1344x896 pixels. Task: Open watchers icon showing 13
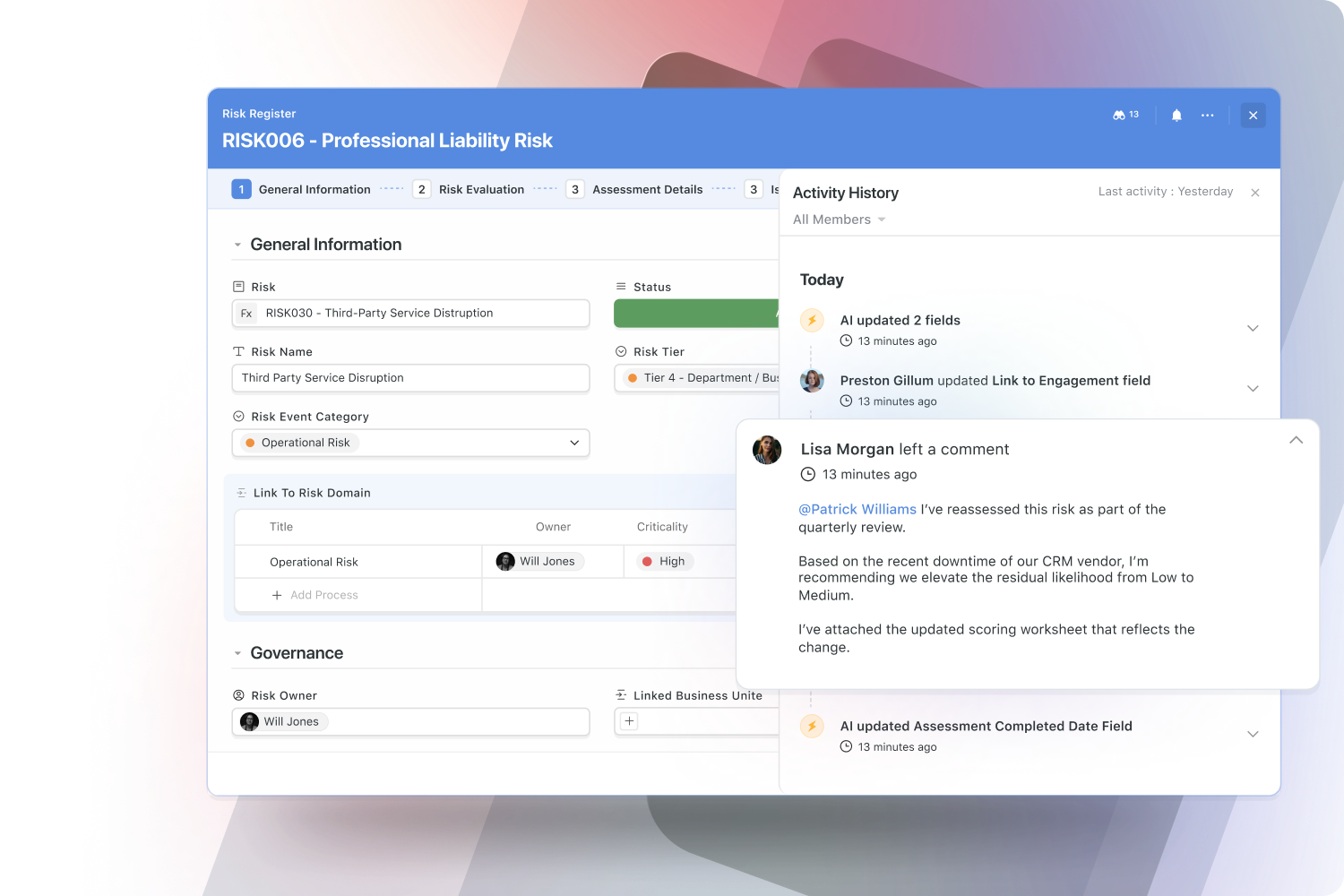tap(1125, 115)
